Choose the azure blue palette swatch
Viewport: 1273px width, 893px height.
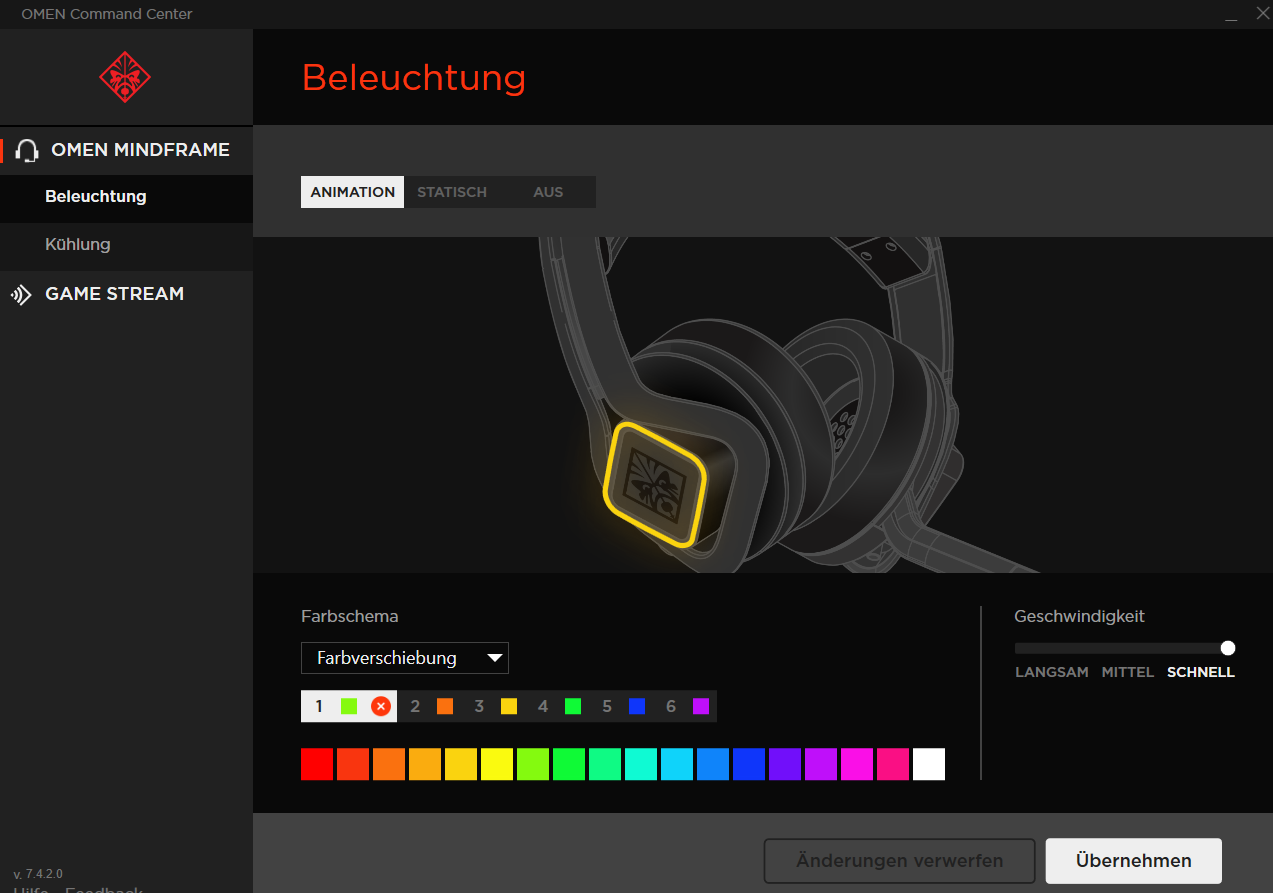(713, 764)
